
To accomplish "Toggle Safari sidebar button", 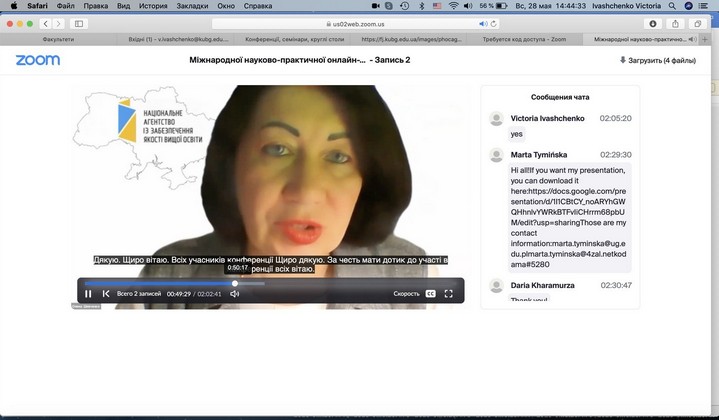I will point(80,23).
